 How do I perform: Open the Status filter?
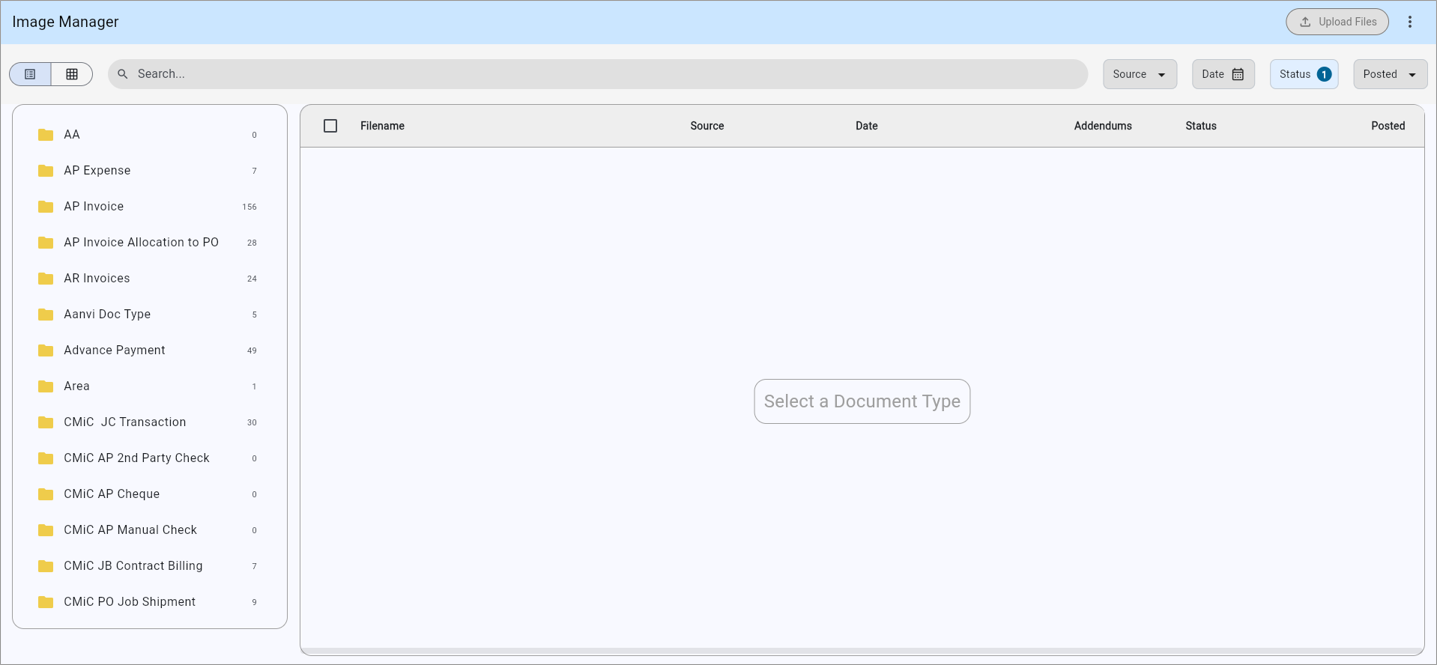point(1304,74)
